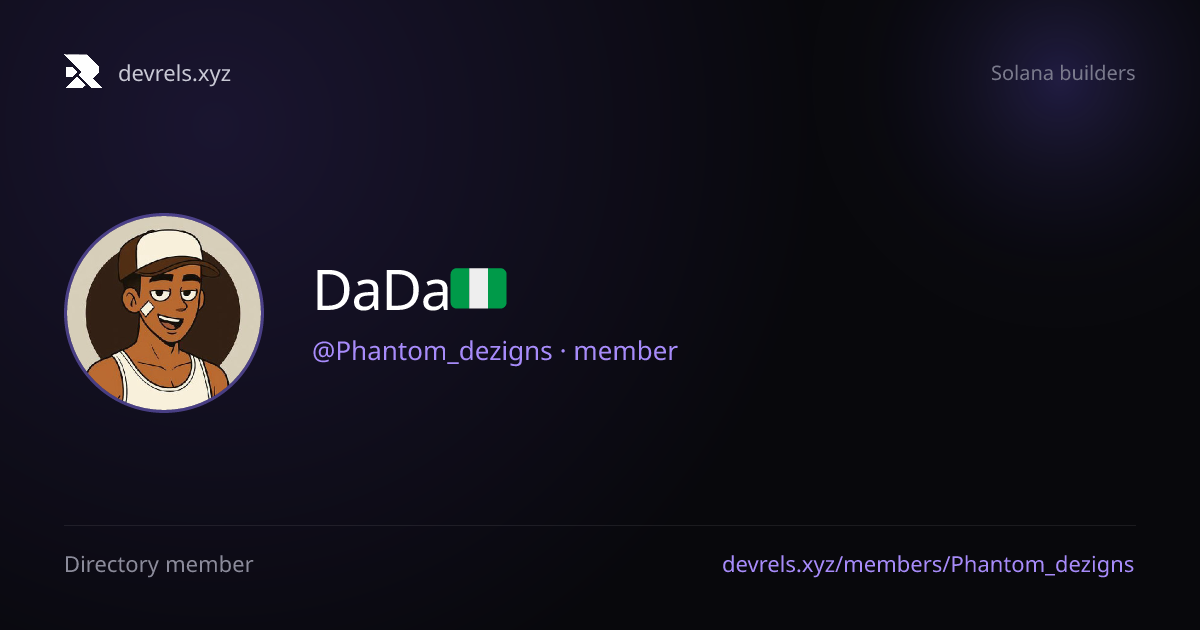Viewport: 1200px width, 630px height.
Task: Click the green left stripe of the flag
Action: (x=460, y=288)
